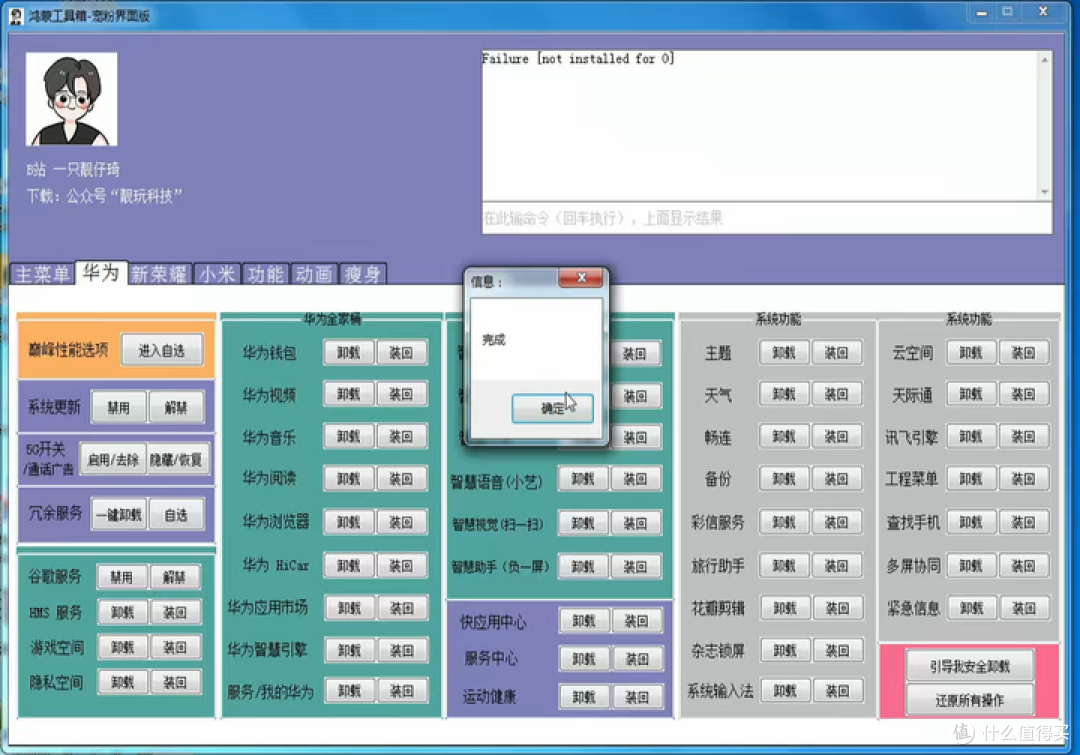The height and width of the screenshot is (755, 1080).
Task: Click the output box scrollbar down arrow
Action: click(1044, 192)
